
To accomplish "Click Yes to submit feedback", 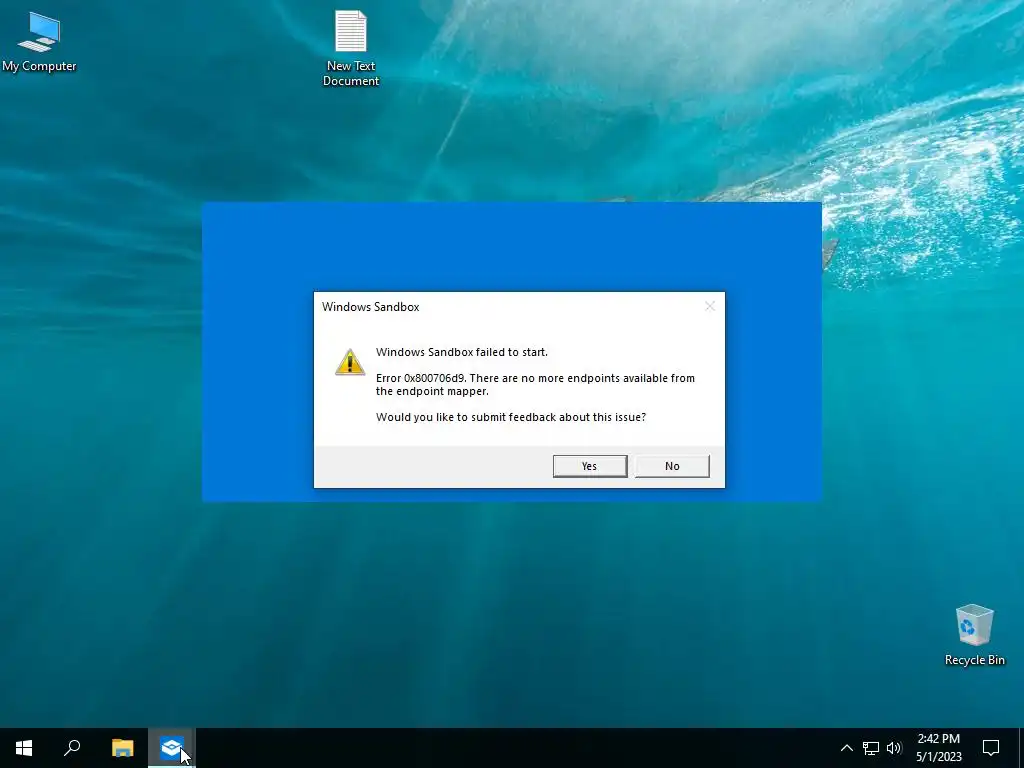I will tap(590, 466).
